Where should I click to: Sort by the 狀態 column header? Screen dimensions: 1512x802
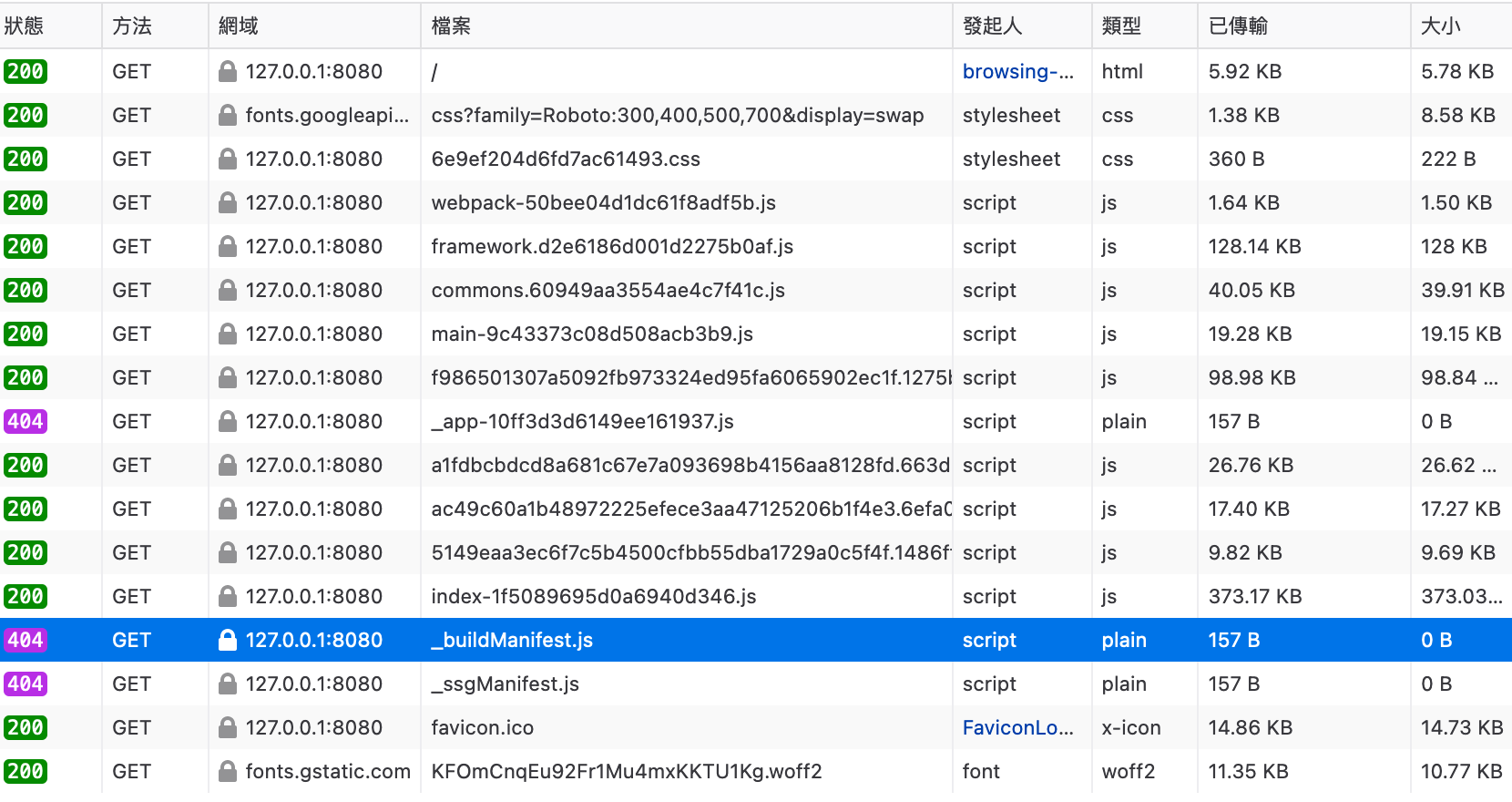50,26
